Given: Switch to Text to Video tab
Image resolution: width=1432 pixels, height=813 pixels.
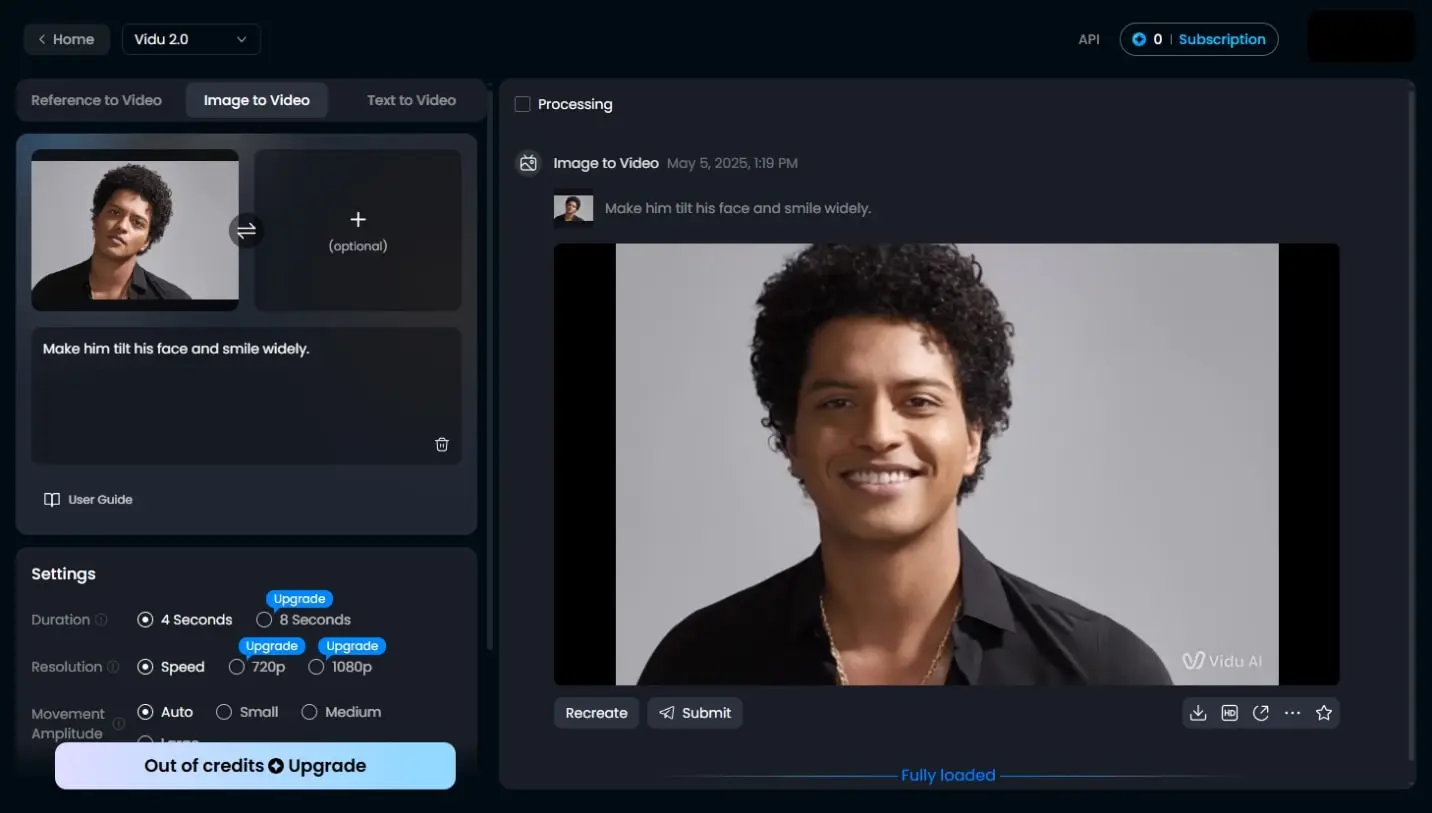Looking at the screenshot, I should click(x=411, y=100).
